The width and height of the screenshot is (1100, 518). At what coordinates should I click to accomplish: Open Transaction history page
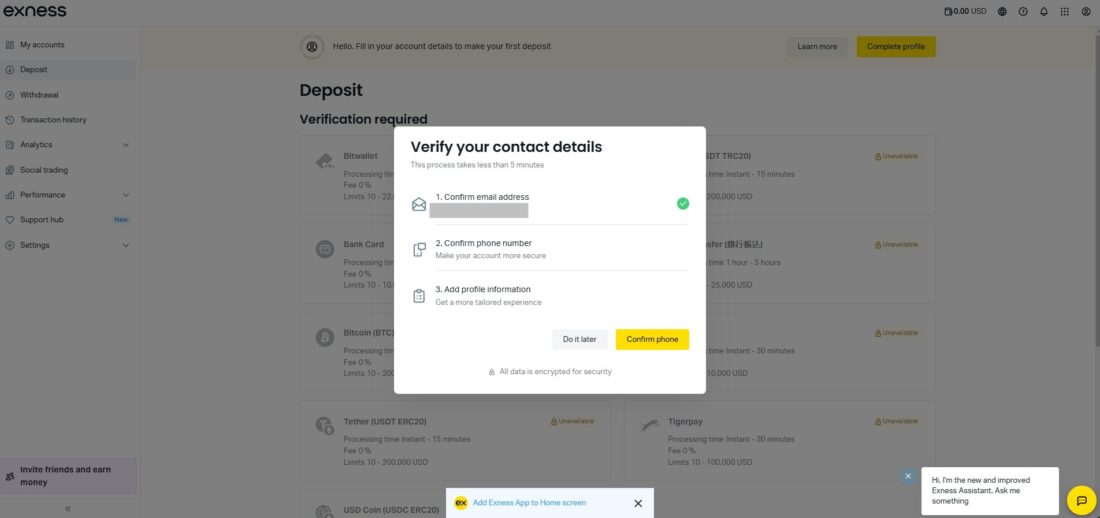(53, 120)
